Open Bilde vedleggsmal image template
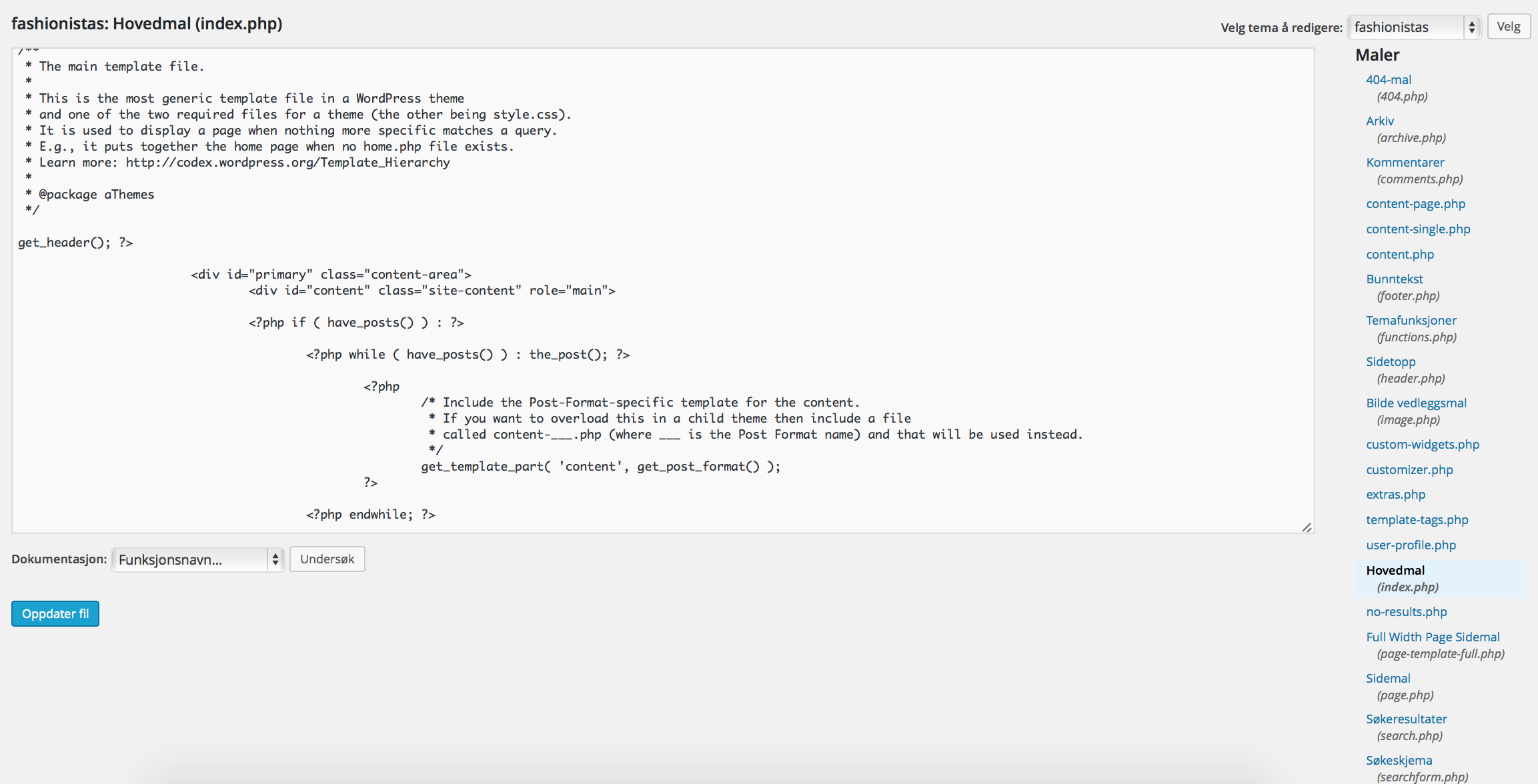The image size is (1538, 784). point(1417,403)
